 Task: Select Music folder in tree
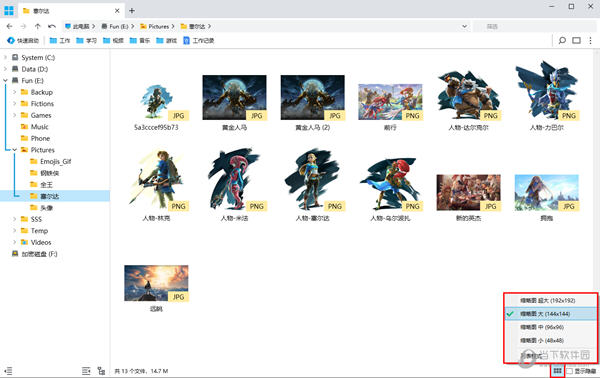tap(34, 127)
